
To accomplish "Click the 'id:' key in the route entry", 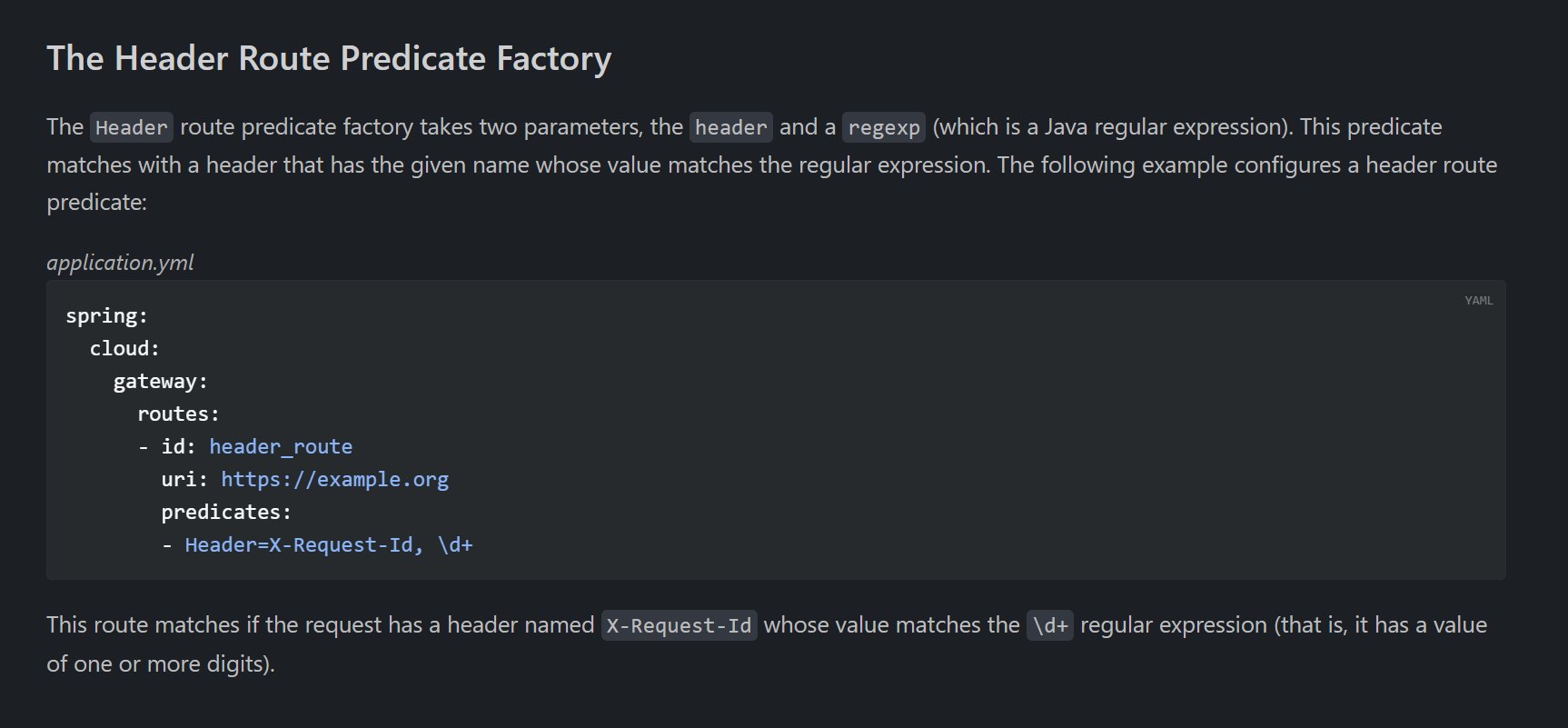I will pos(179,447).
